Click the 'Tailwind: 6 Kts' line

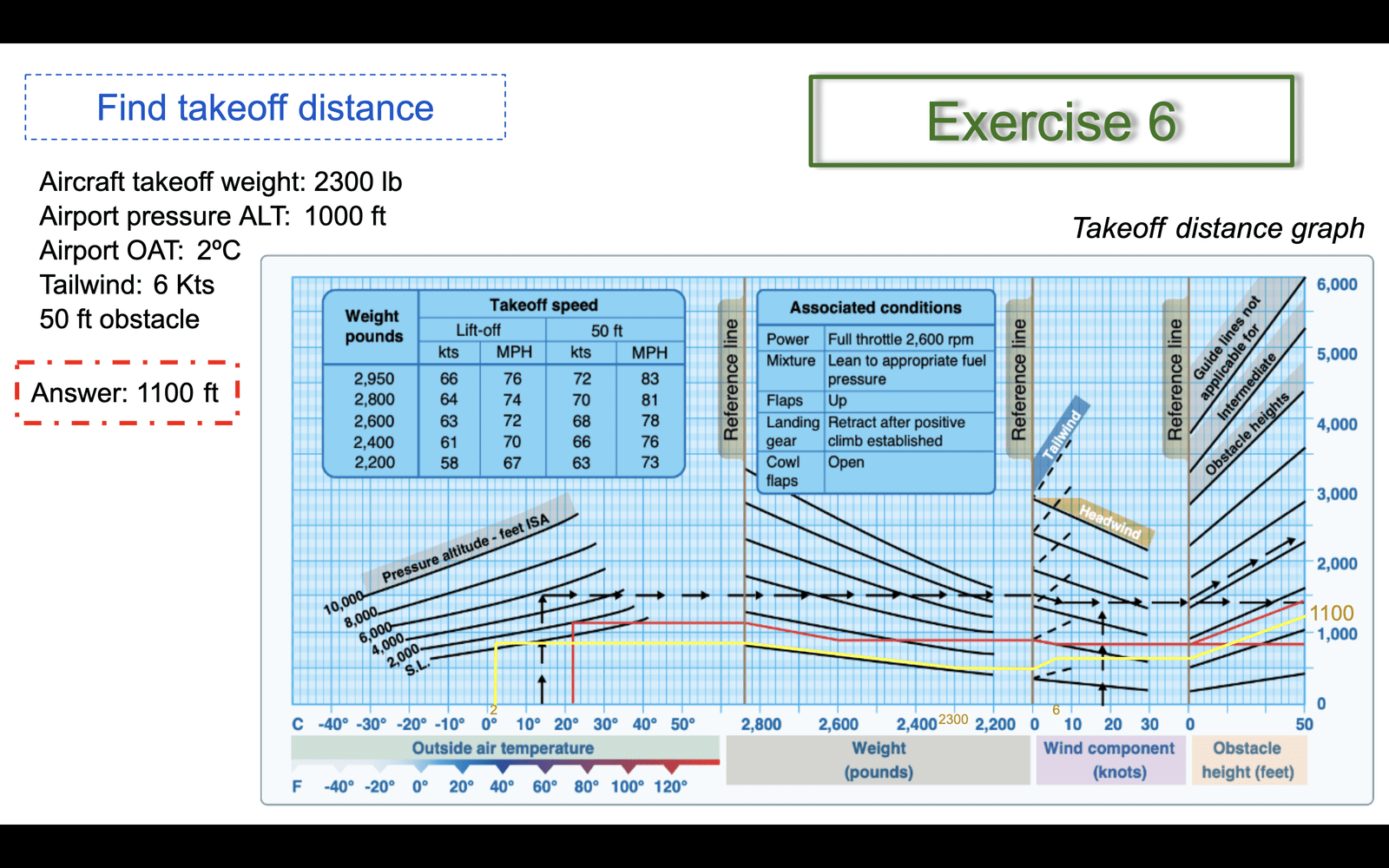tap(127, 285)
